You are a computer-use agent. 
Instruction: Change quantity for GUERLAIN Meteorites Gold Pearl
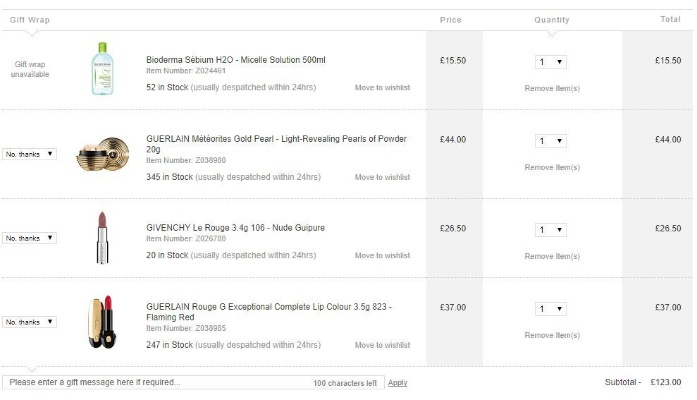[551, 141]
